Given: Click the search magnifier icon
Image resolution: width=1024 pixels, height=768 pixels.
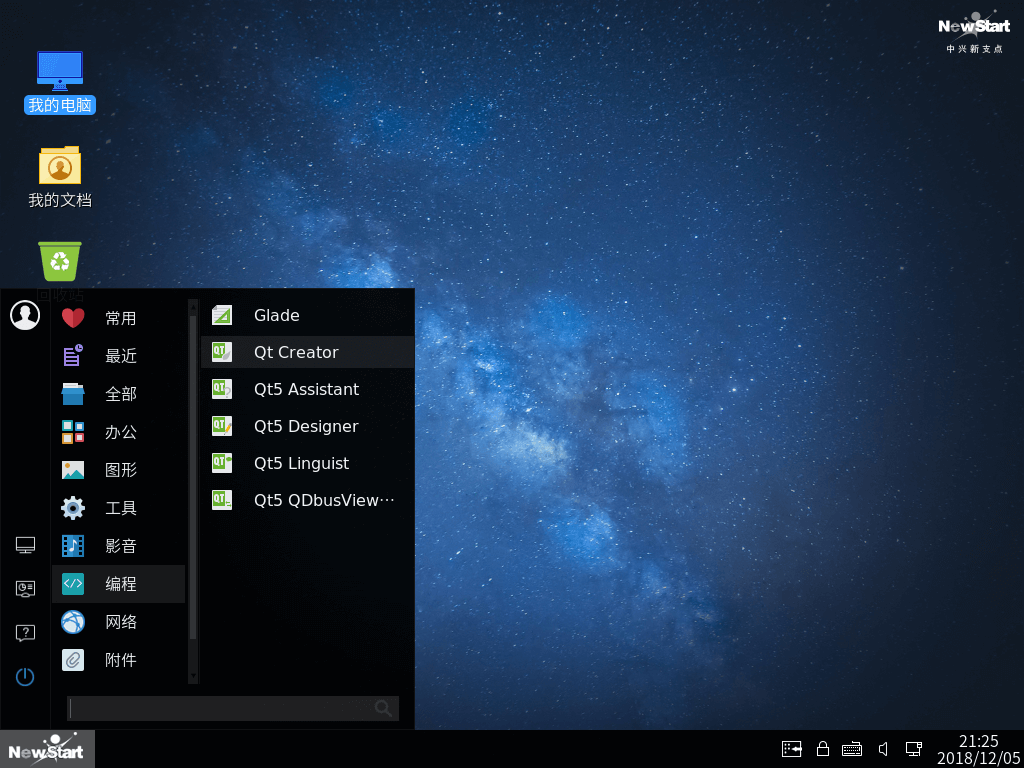Looking at the screenshot, I should (x=383, y=708).
